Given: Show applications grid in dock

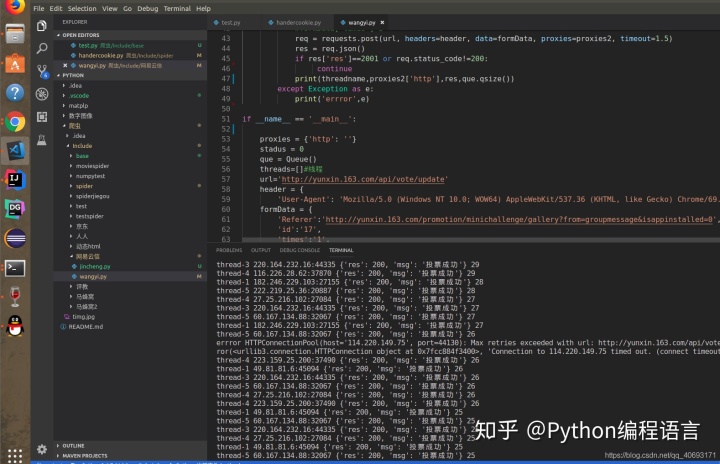Looking at the screenshot, I should pos(15,456).
